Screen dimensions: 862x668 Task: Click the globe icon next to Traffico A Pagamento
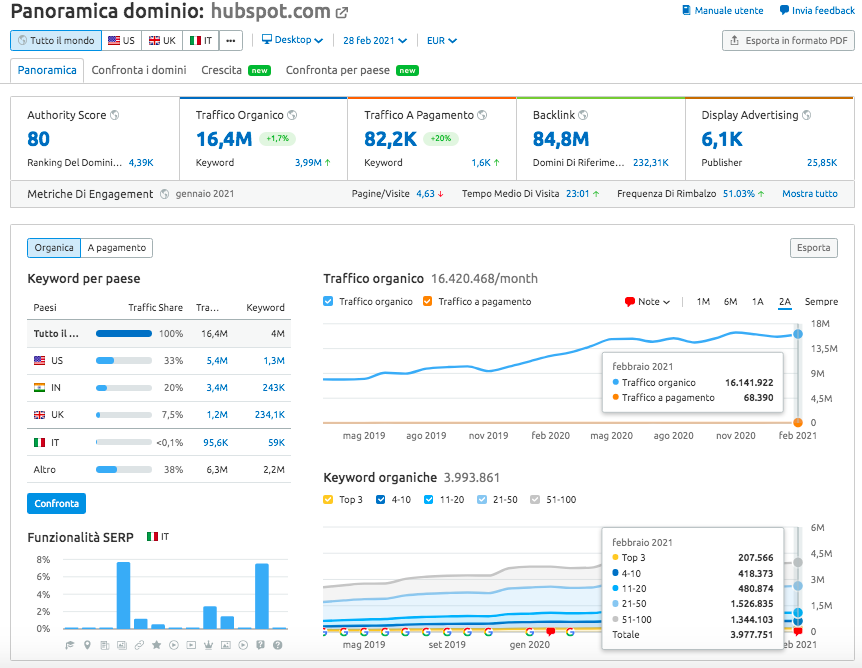pos(482,115)
